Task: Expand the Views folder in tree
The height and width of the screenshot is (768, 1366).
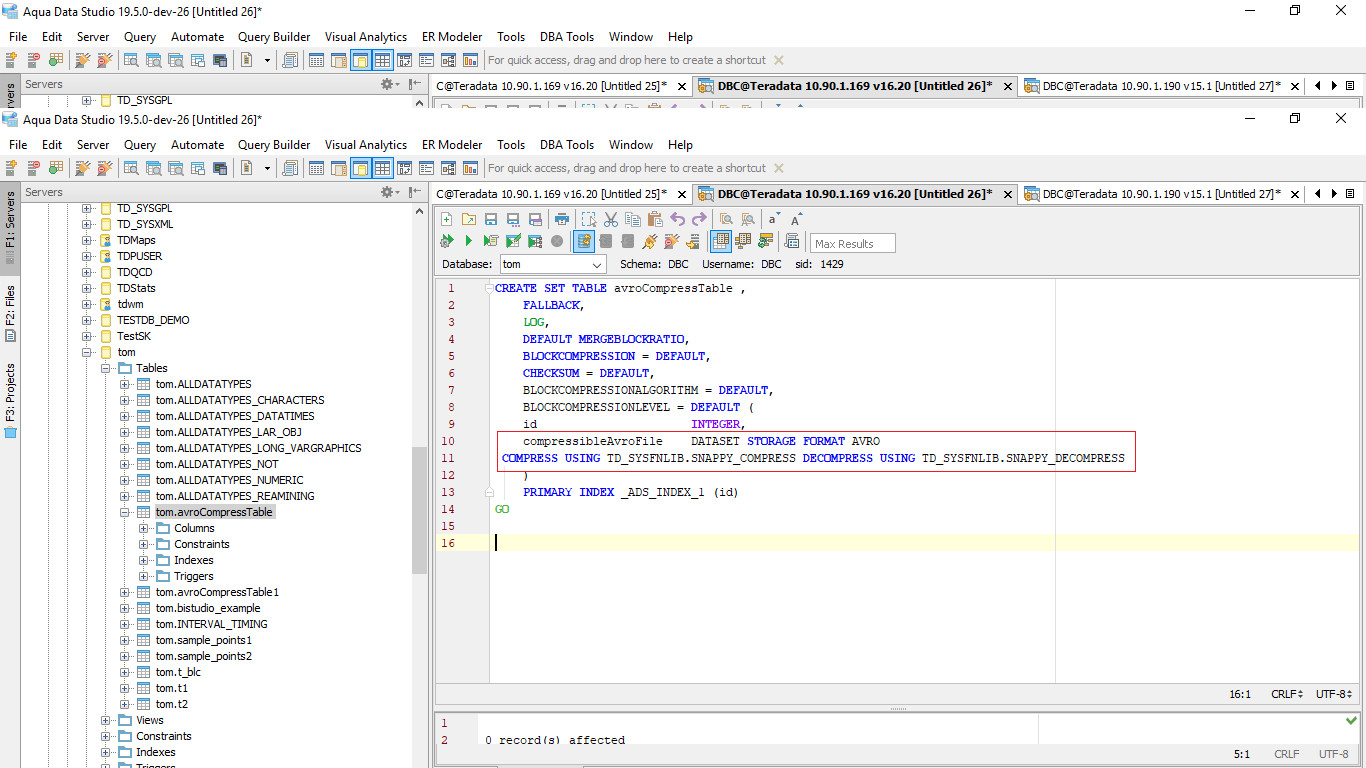Action: (106, 720)
